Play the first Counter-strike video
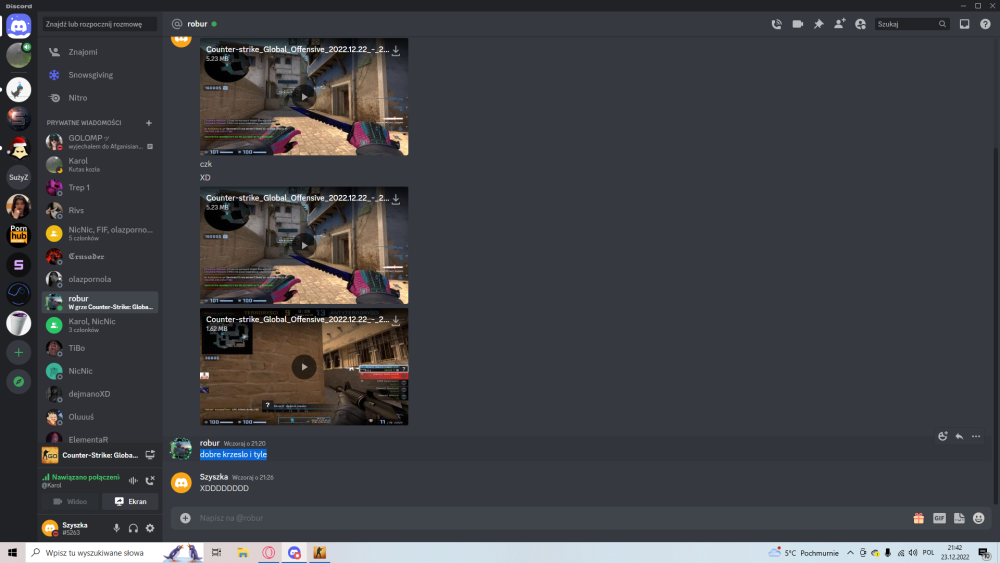Viewport: 1000px width, 563px height. pyautogui.click(x=304, y=97)
